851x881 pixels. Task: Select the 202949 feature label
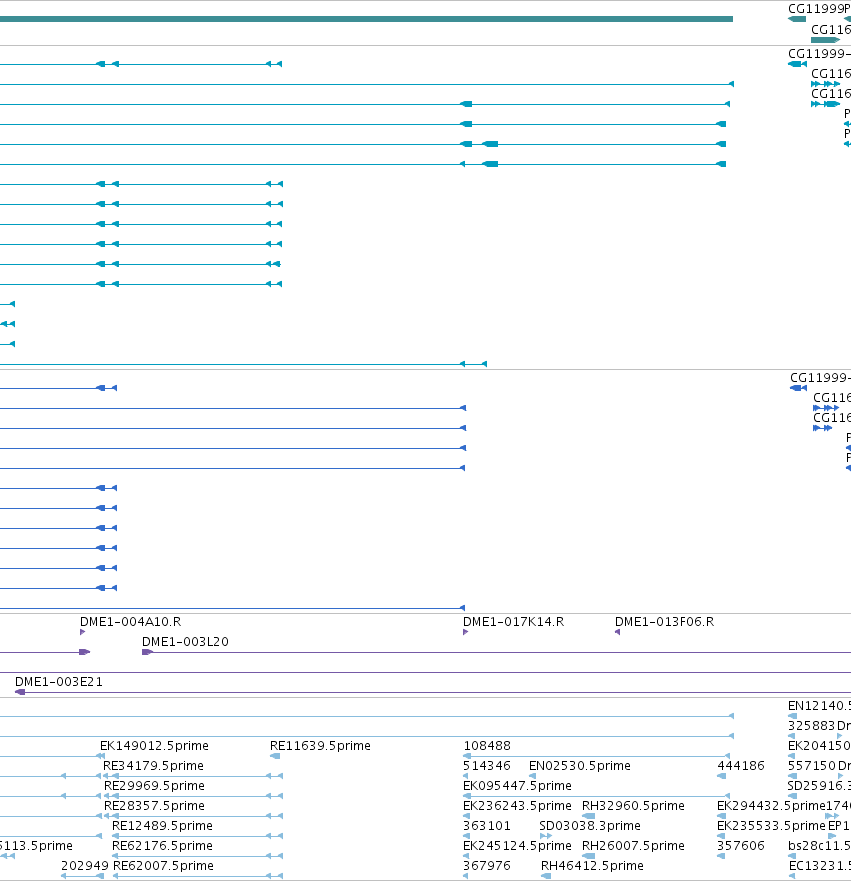click(85, 865)
